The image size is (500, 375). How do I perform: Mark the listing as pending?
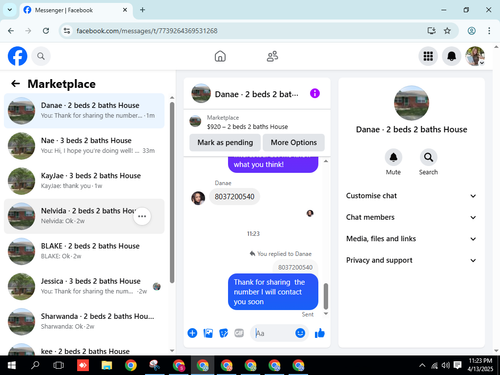(225, 142)
